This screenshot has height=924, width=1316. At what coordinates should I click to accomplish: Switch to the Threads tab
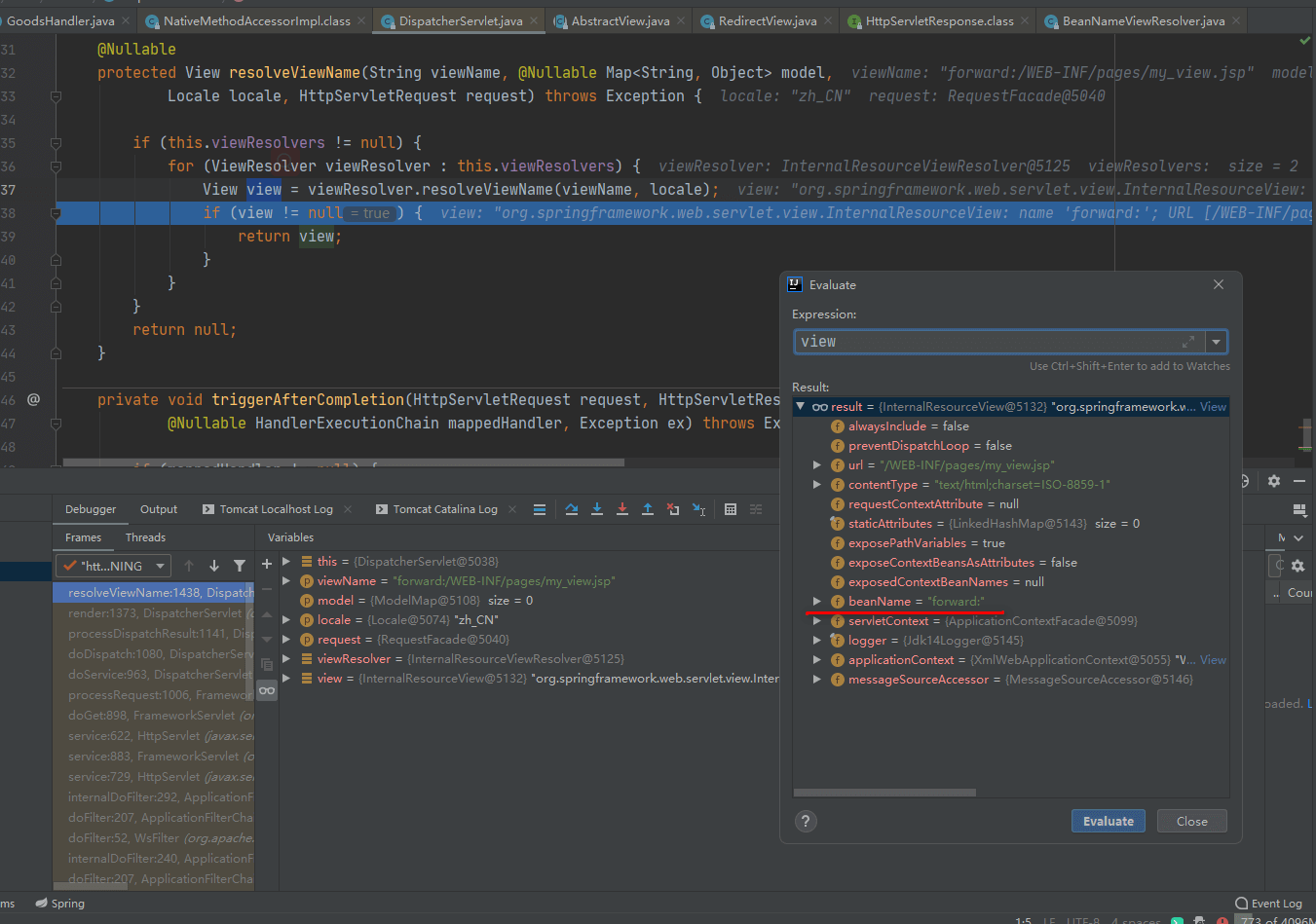click(145, 537)
